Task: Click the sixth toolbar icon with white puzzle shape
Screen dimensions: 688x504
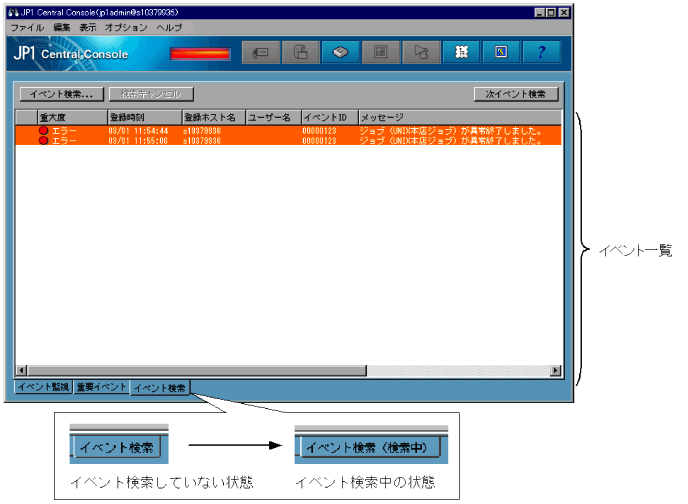Action: pos(461,52)
